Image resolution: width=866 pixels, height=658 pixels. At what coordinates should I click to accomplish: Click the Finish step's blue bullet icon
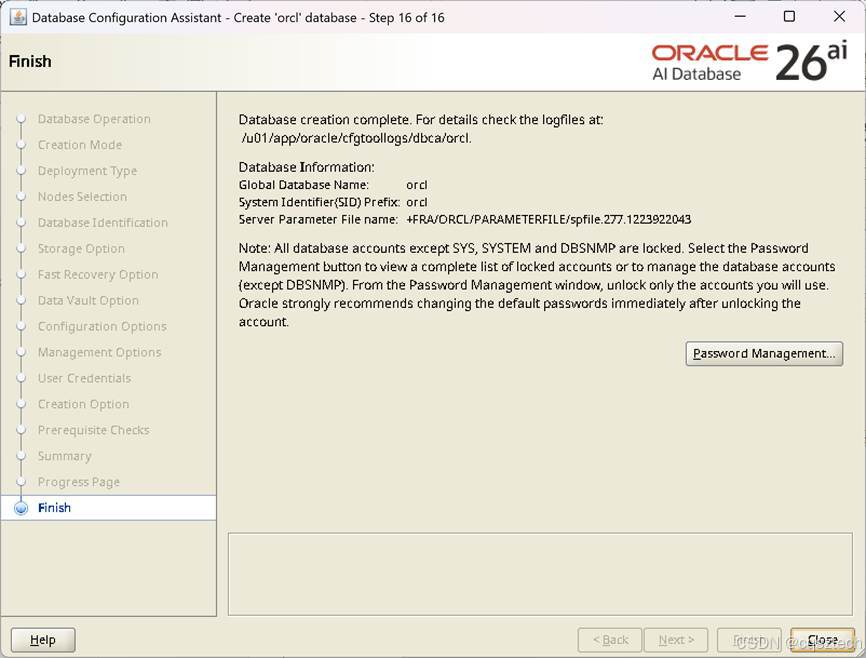(x=21, y=508)
